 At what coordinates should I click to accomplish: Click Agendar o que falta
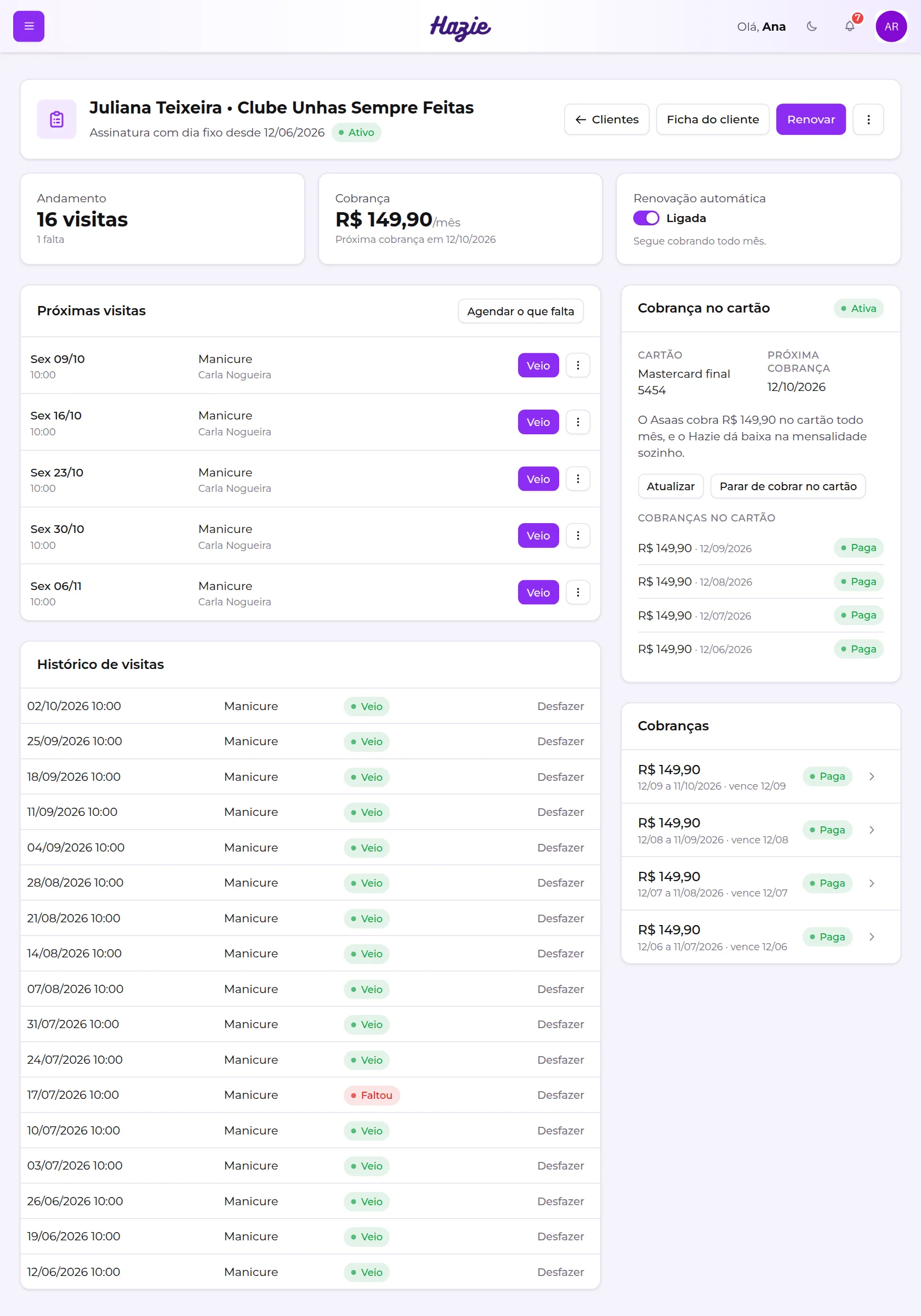click(x=520, y=311)
